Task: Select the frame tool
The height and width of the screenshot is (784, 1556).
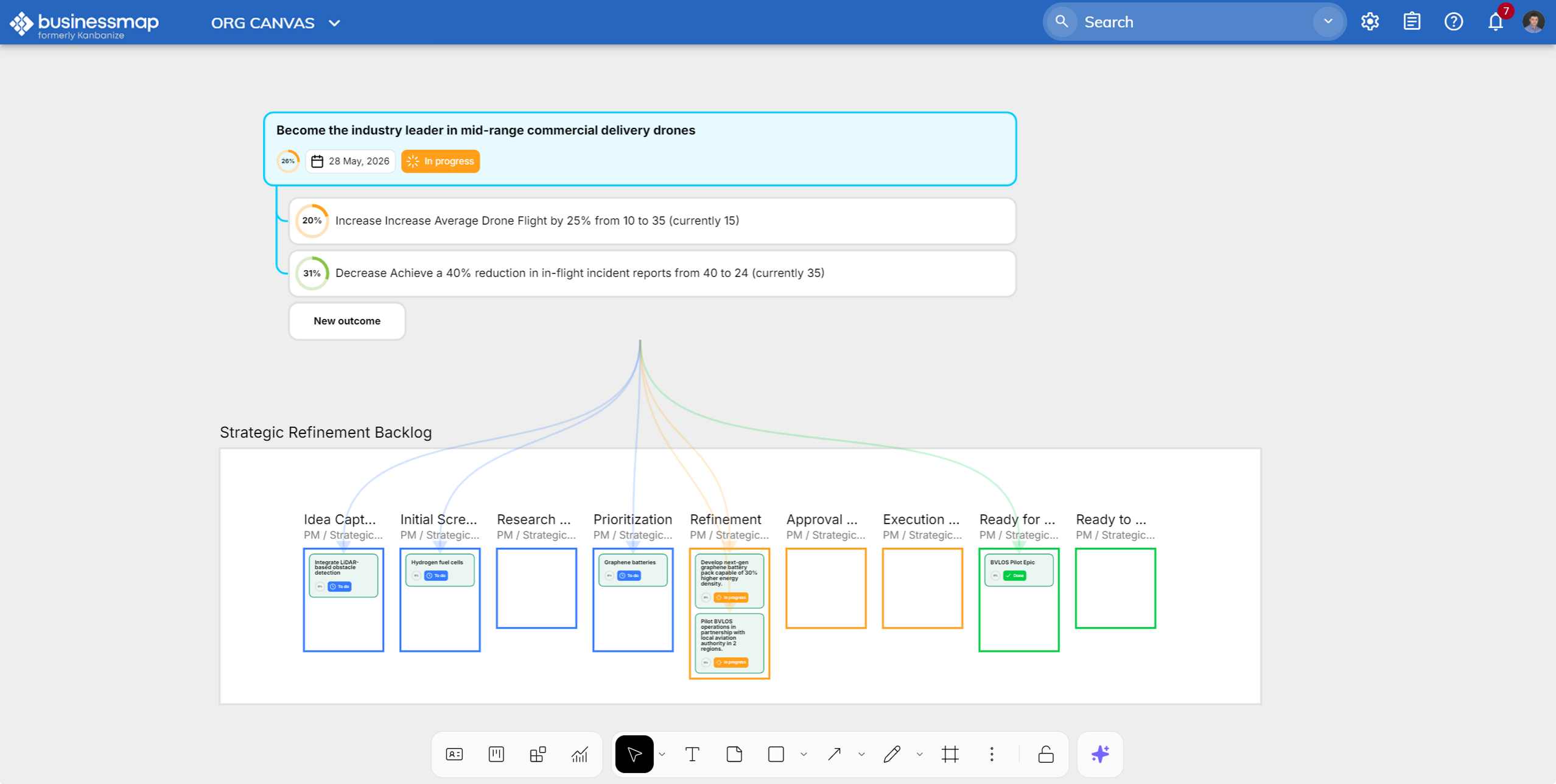Action: coord(950,755)
